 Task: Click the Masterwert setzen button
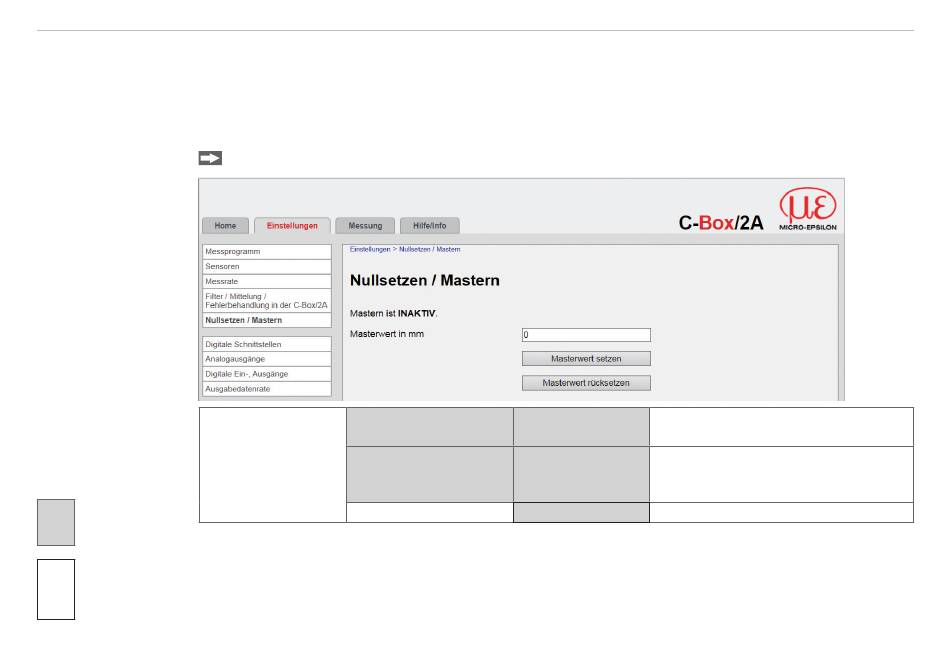point(586,359)
